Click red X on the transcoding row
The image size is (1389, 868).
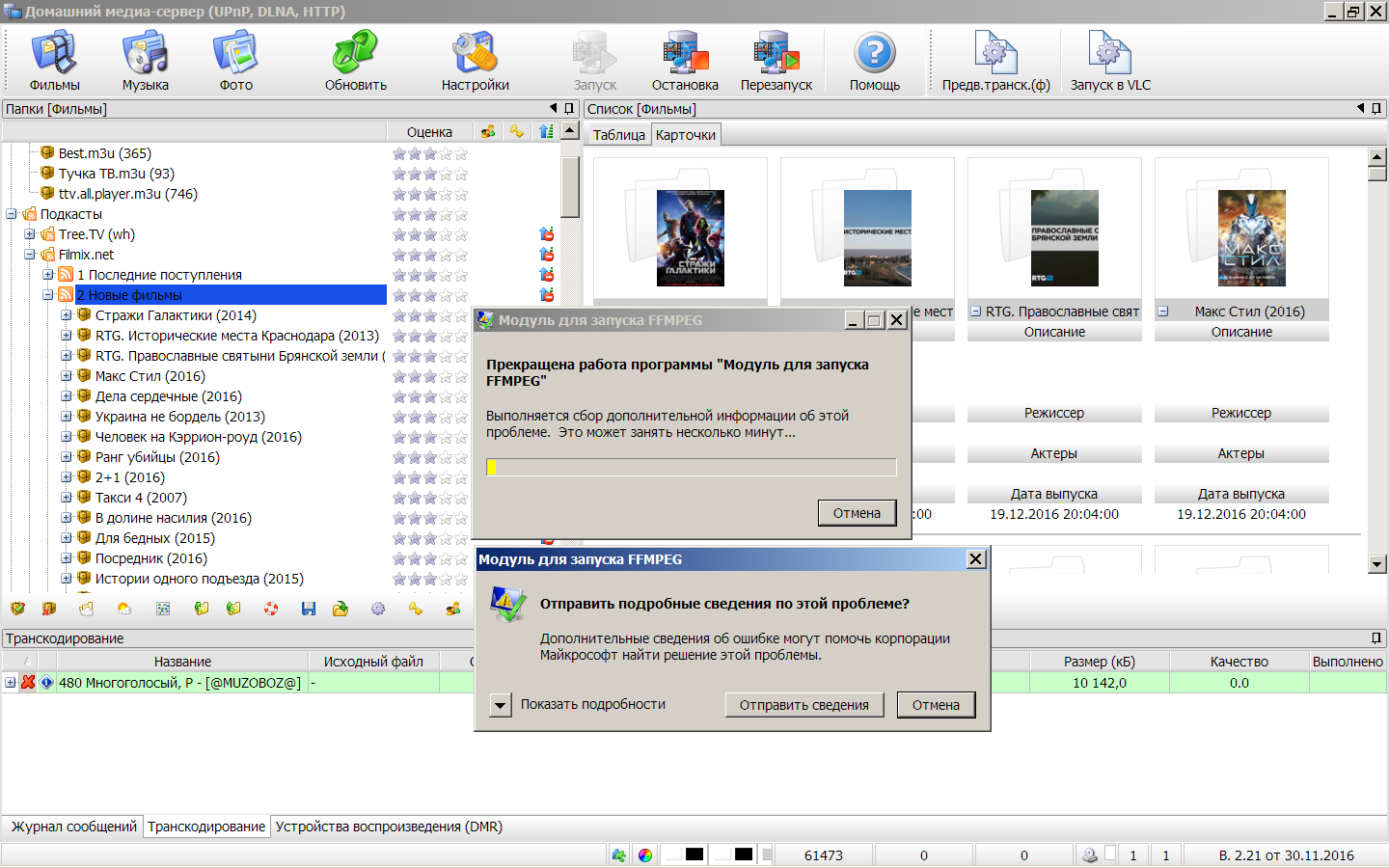pyautogui.click(x=28, y=683)
